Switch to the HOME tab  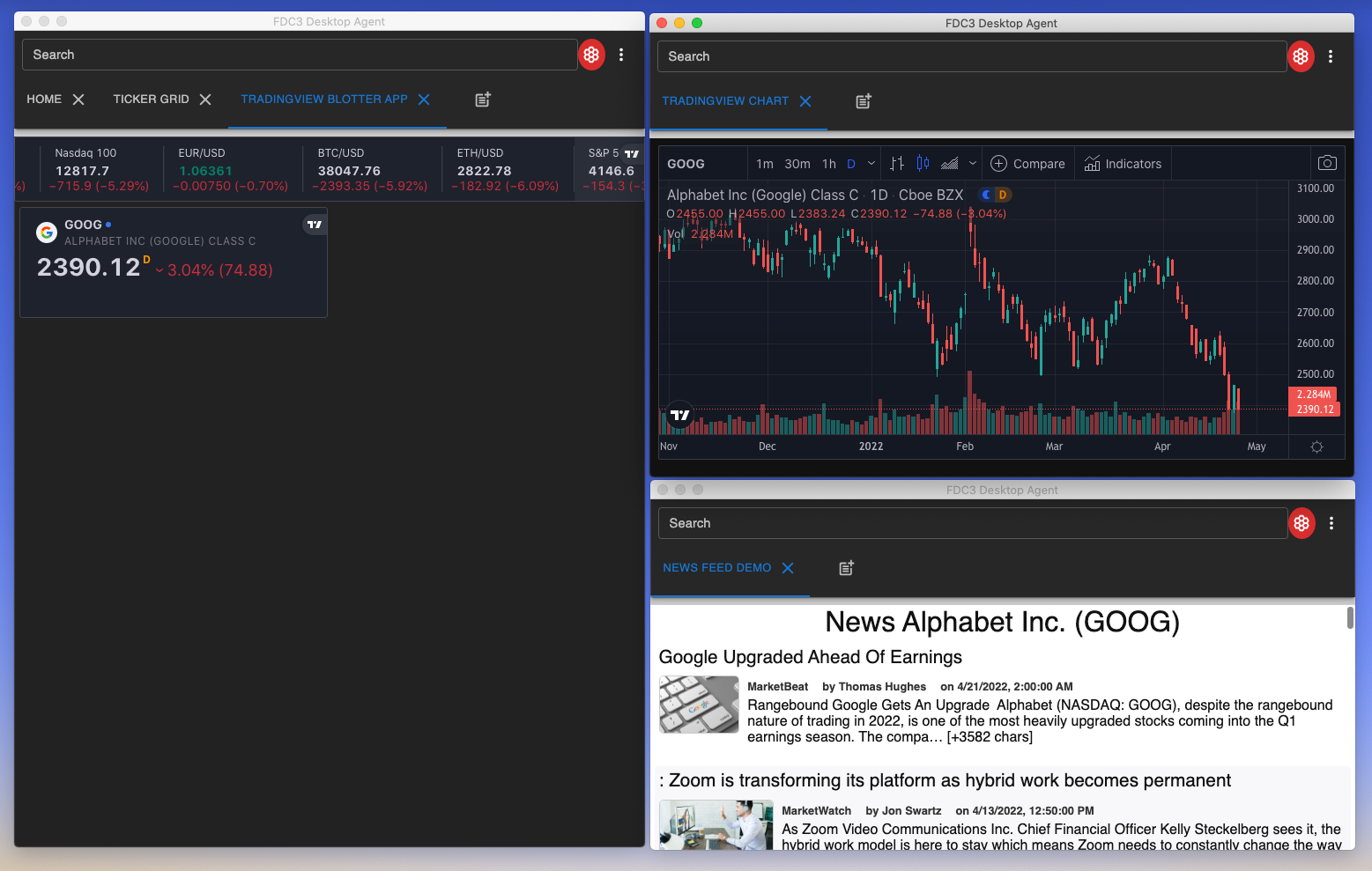point(44,100)
